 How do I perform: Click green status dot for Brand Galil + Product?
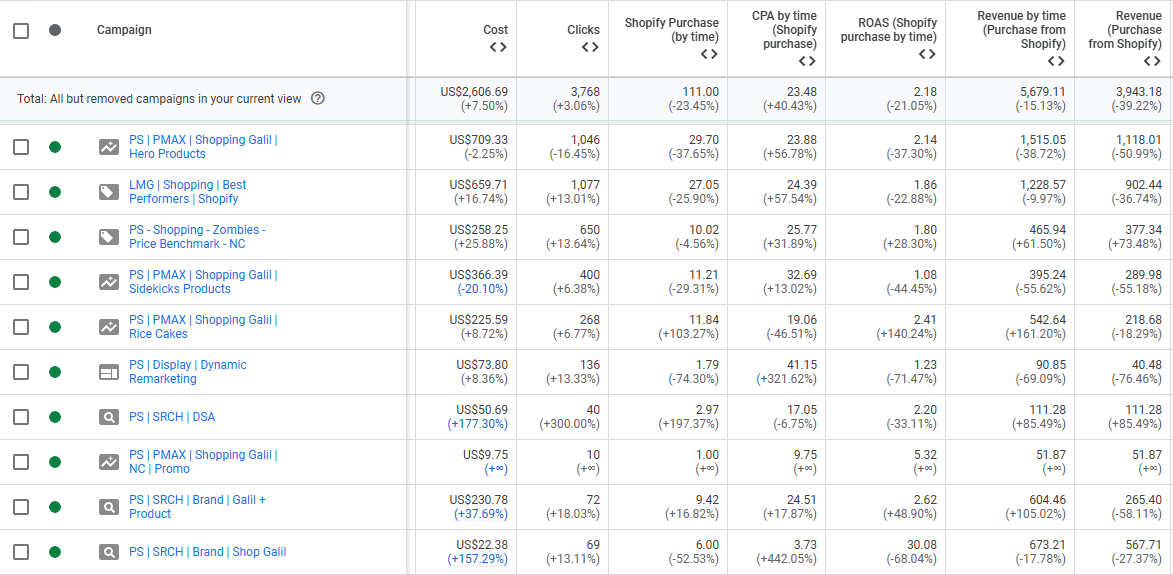point(55,507)
